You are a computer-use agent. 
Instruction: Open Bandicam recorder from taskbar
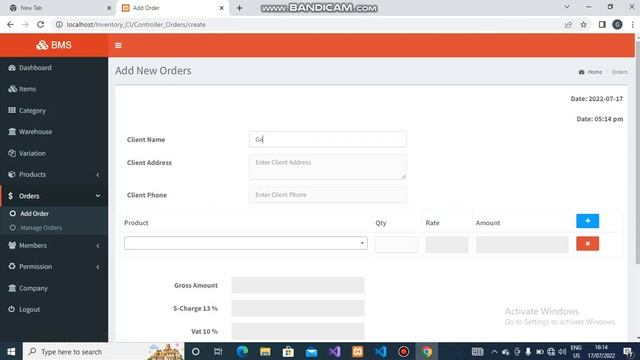coord(404,351)
